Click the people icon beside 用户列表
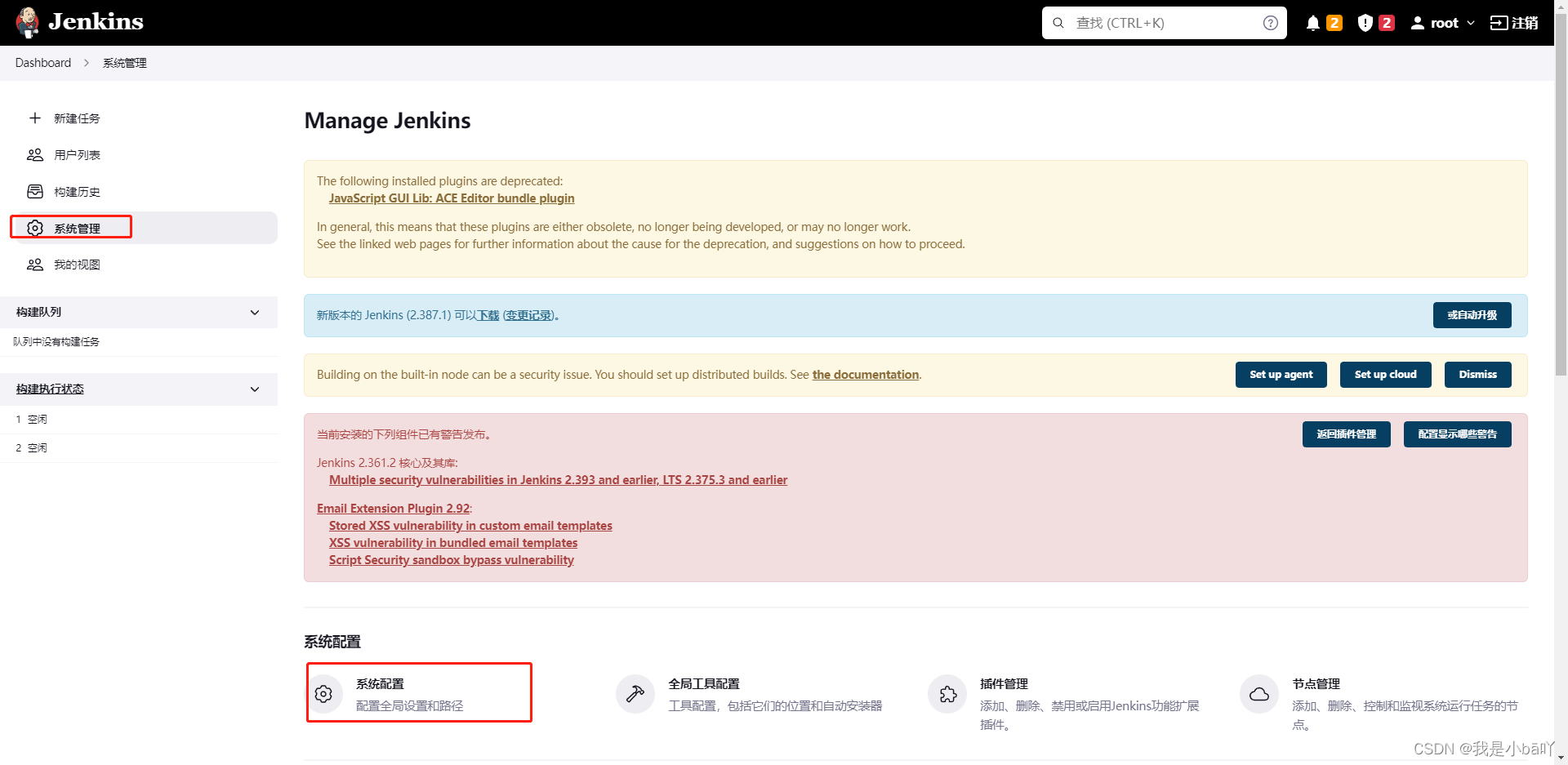 coord(35,154)
